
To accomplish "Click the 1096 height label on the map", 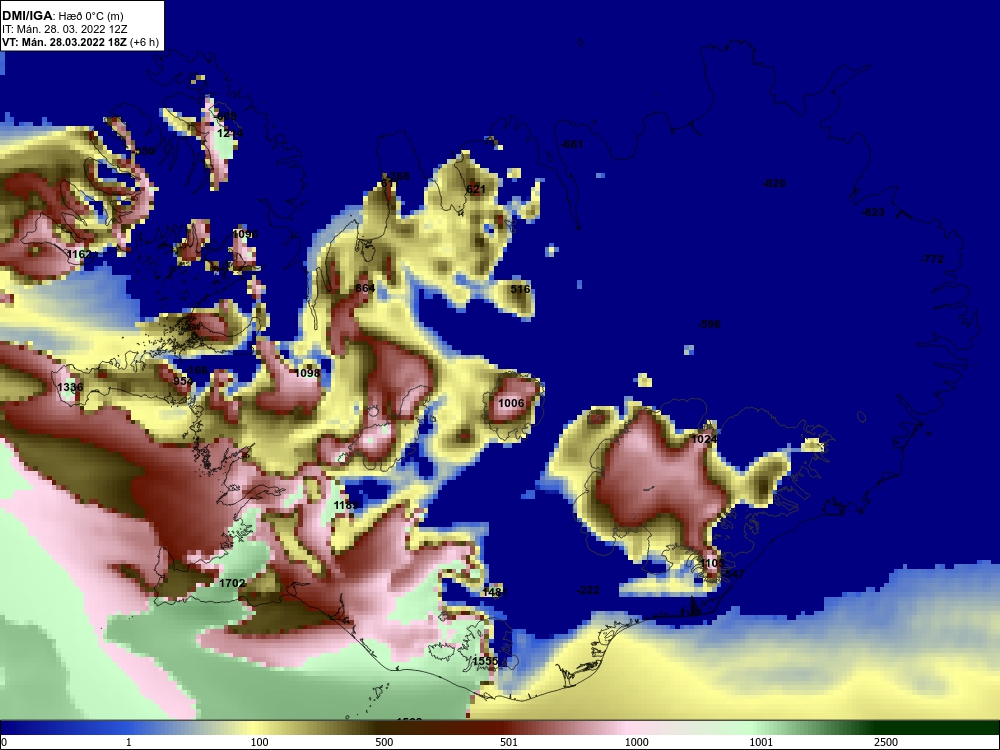I will tap(245, 235).
